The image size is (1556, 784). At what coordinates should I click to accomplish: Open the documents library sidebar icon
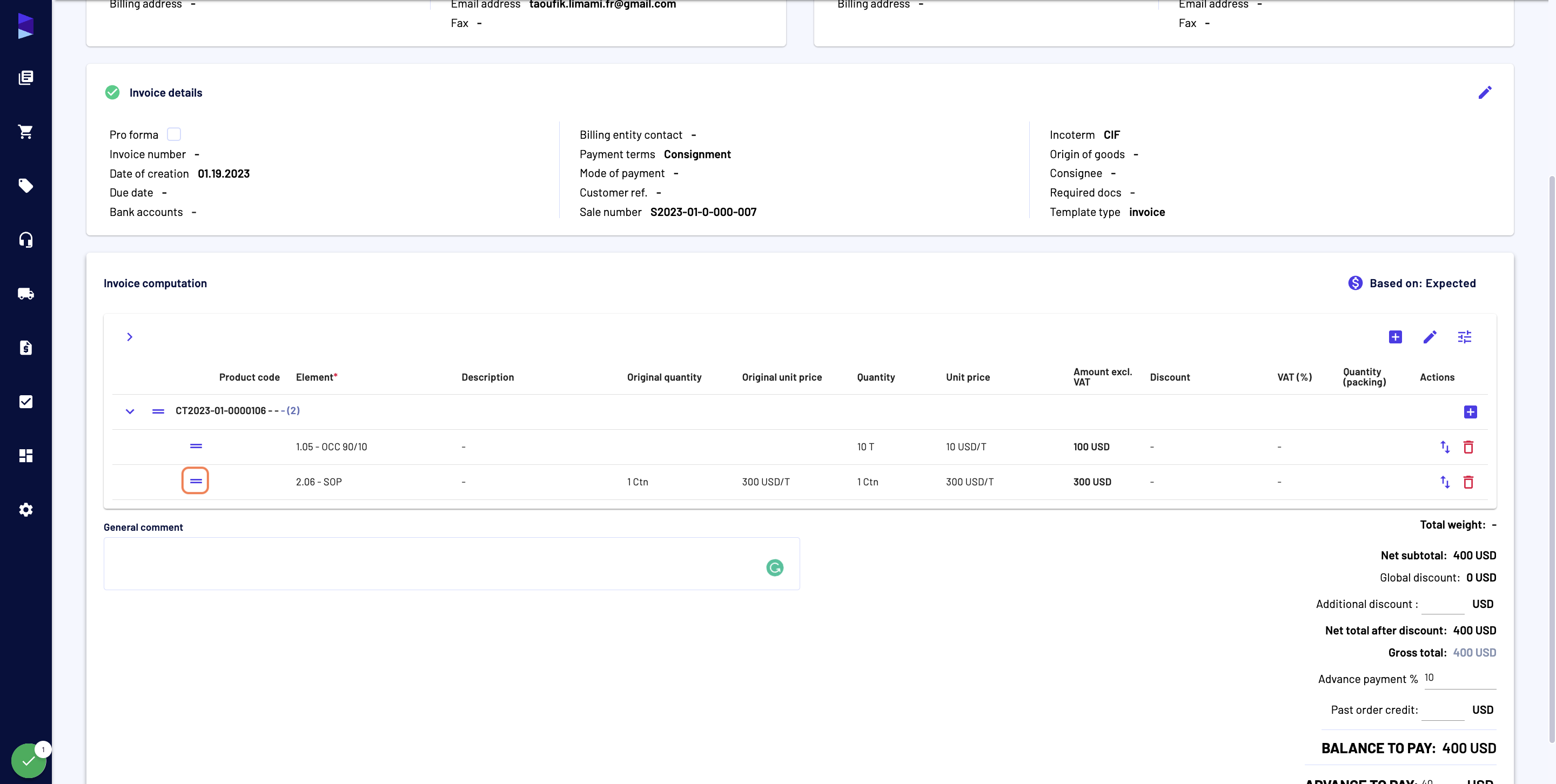tap(25, 77)
